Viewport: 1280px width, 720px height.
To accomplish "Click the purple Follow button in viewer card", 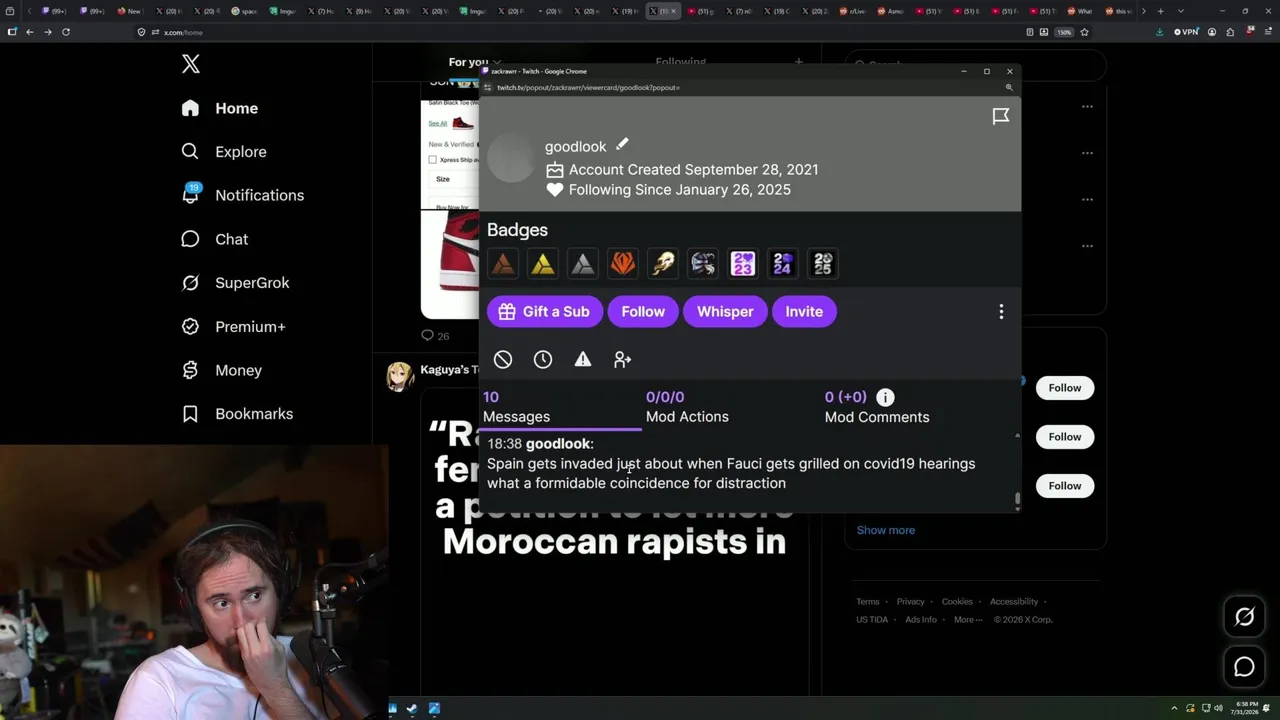I will [643, 311].
